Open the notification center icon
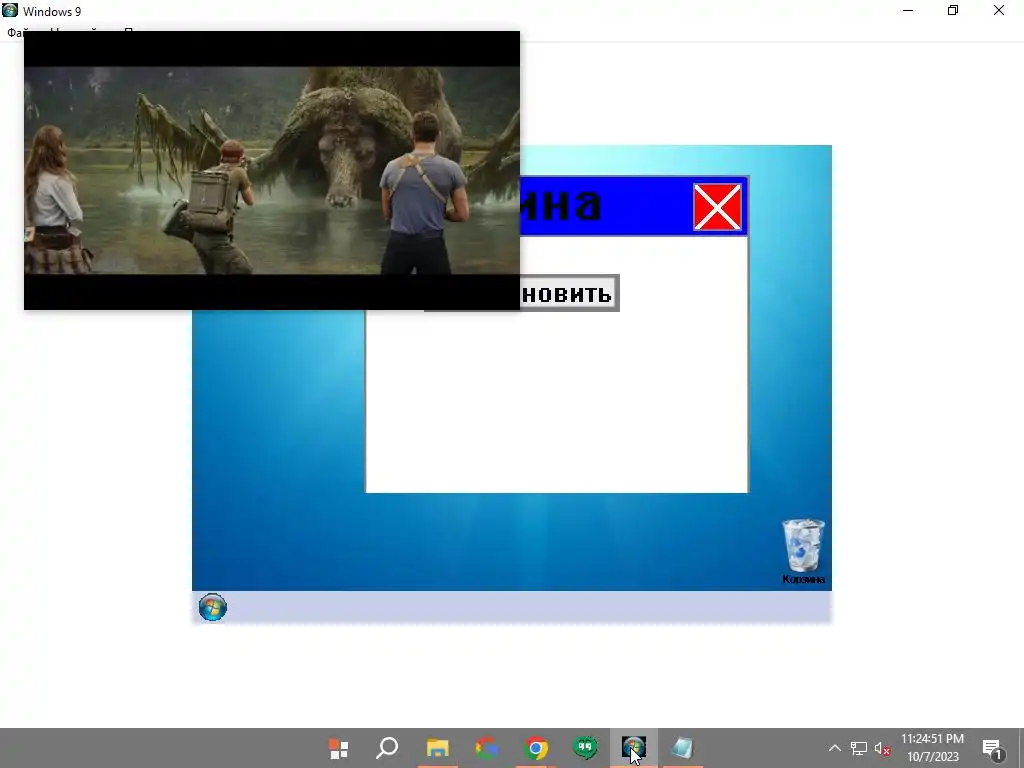This screenshot has height=768, width=1024. pyautogui.click(x=992, y=749)
